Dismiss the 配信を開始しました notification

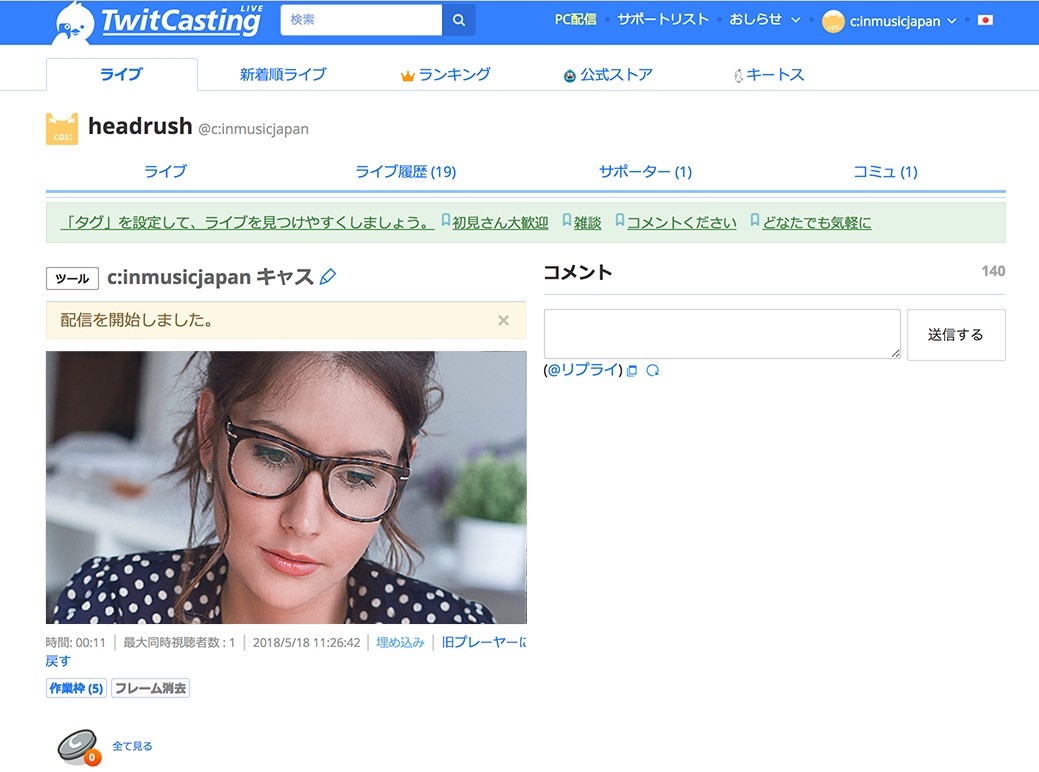504,321
